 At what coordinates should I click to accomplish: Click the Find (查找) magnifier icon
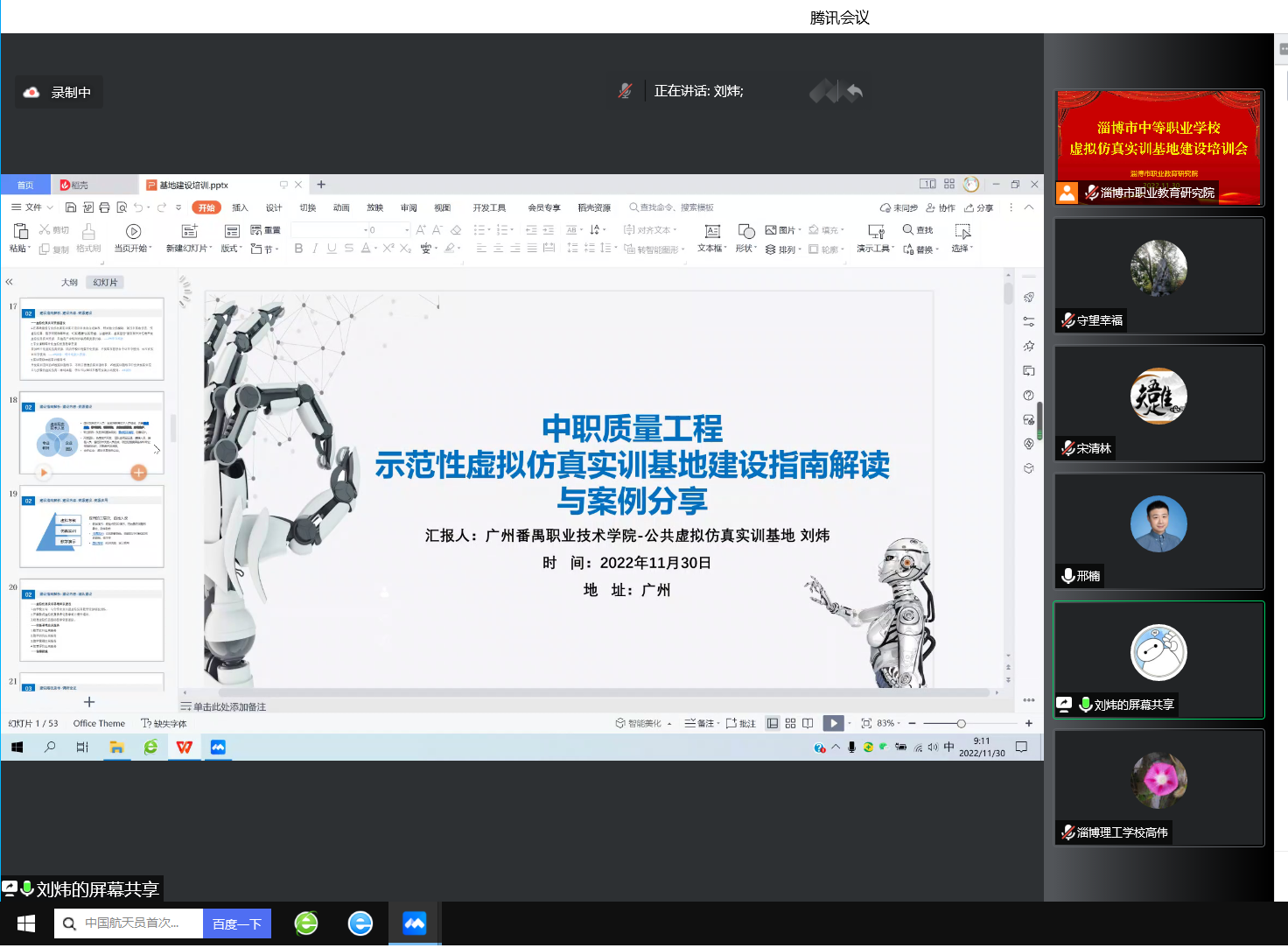907,229
